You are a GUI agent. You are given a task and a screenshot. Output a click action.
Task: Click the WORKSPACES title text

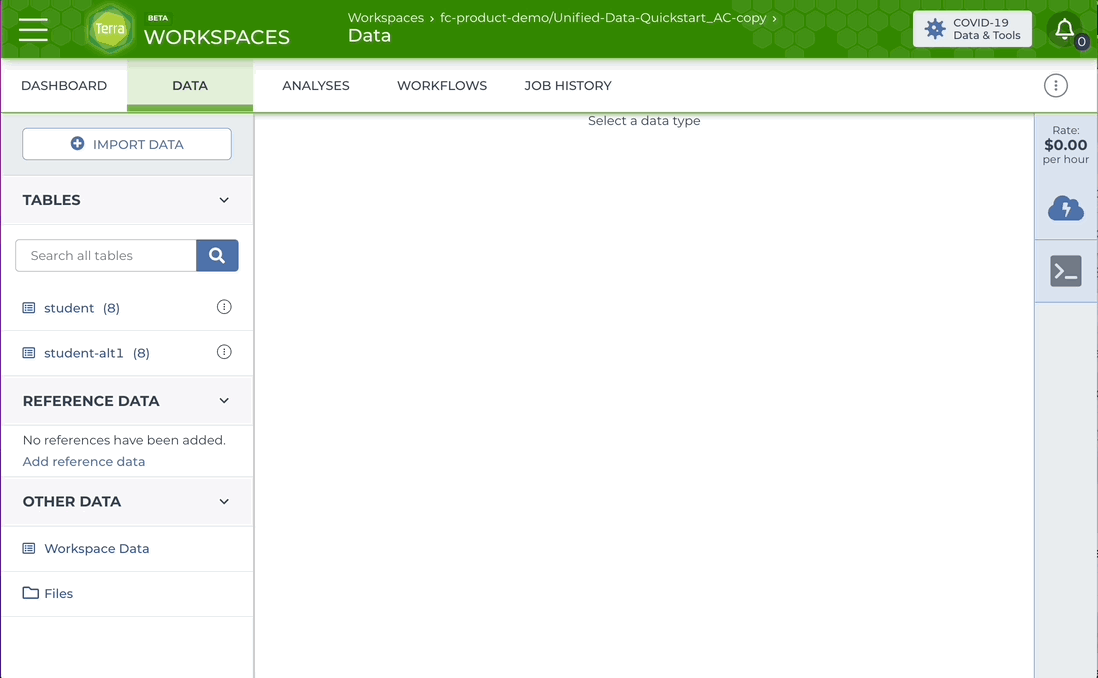pos(216,37)
